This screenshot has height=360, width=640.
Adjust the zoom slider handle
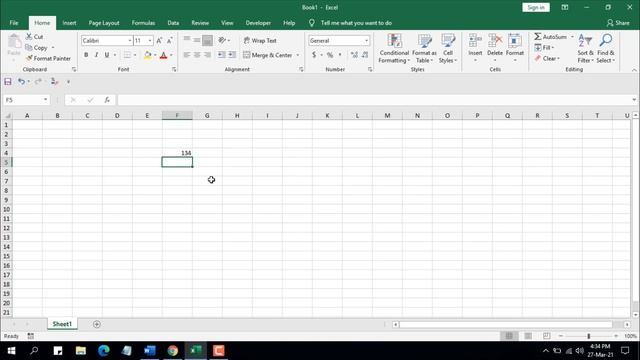pyautogui.click(x=589, y=336)
